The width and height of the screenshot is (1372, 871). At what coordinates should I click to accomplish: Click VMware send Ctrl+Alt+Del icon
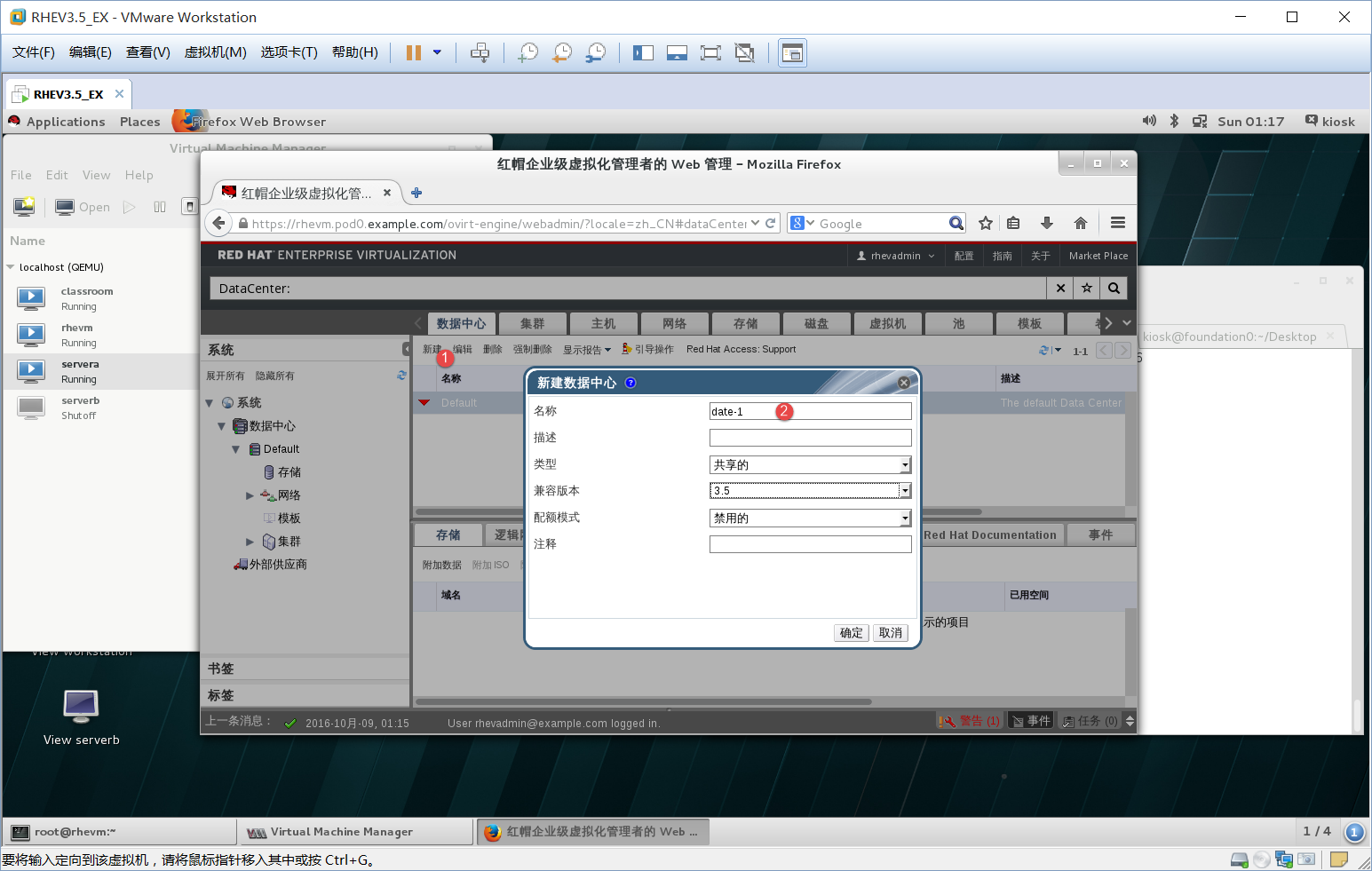[x=480, y=53]
